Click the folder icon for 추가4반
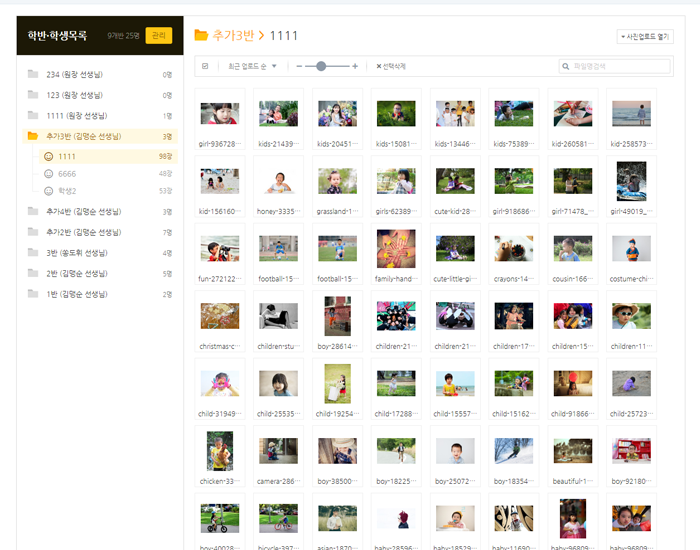Viewport: 700px width, 550px height. tap(33, 211)
